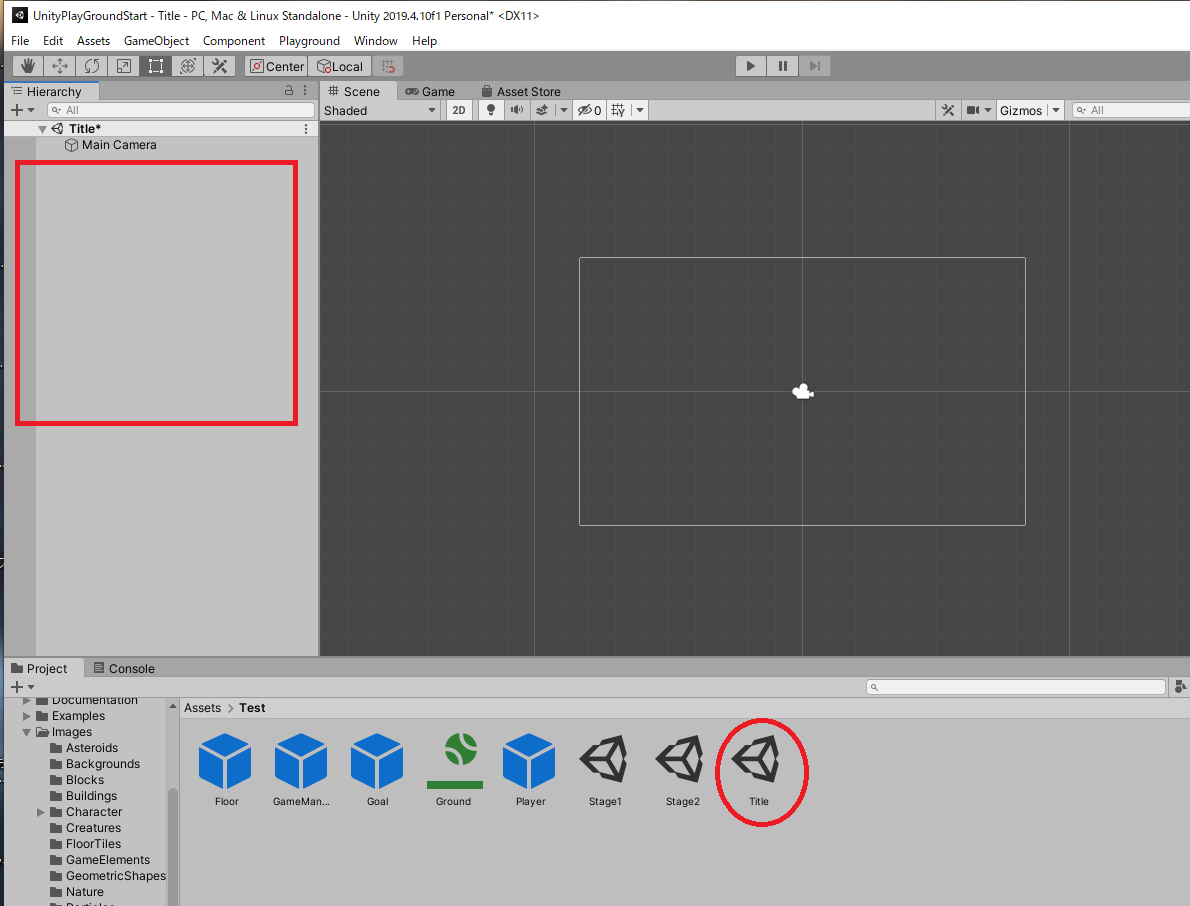
Task: Select the Rotate tool
Action: (91, 66)
